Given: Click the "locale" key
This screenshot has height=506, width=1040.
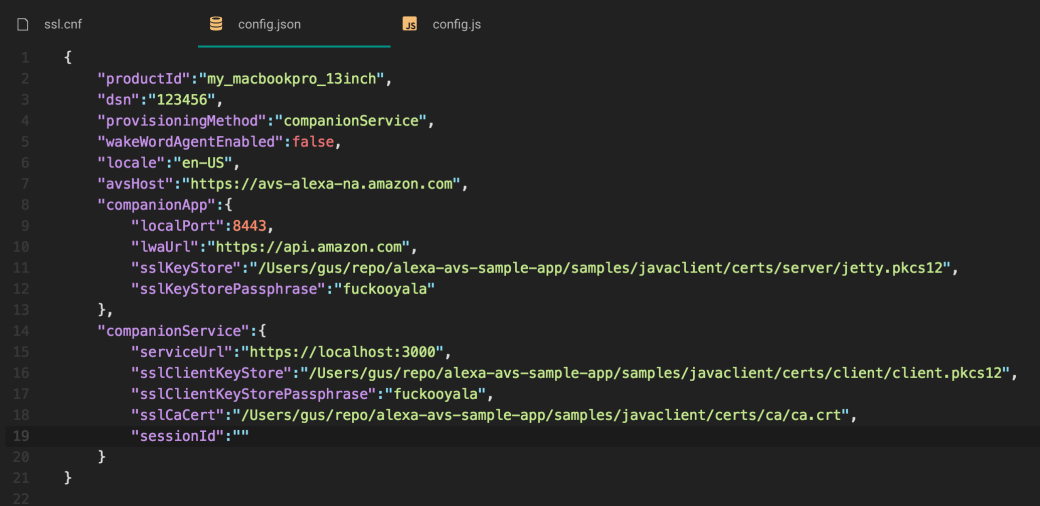Looking at the screenshot, I should tap(131, 163).
